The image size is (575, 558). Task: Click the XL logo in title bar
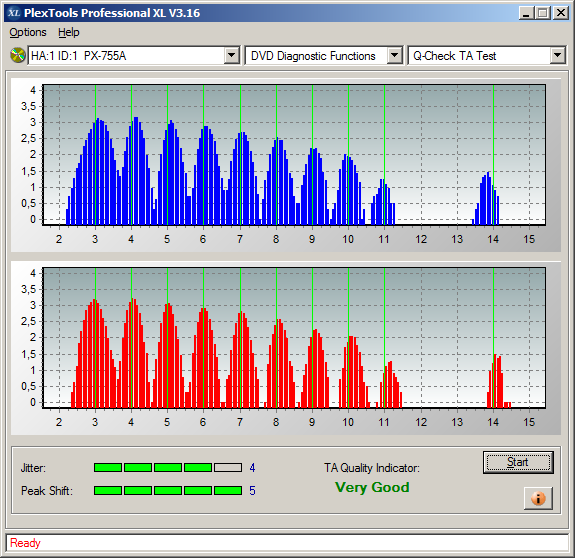click(14, 13)
